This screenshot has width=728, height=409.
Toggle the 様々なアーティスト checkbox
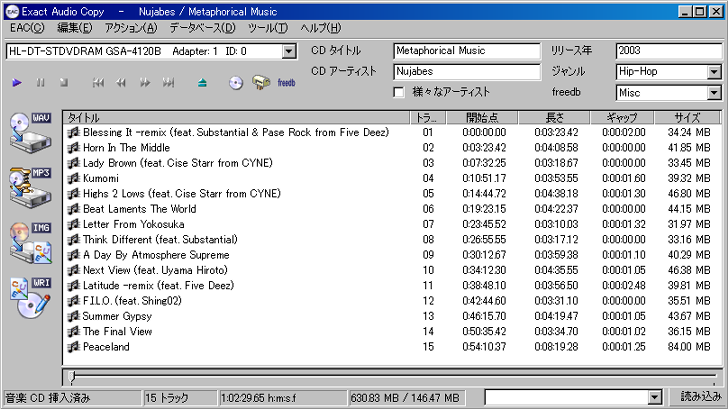(x=398, y=92)
